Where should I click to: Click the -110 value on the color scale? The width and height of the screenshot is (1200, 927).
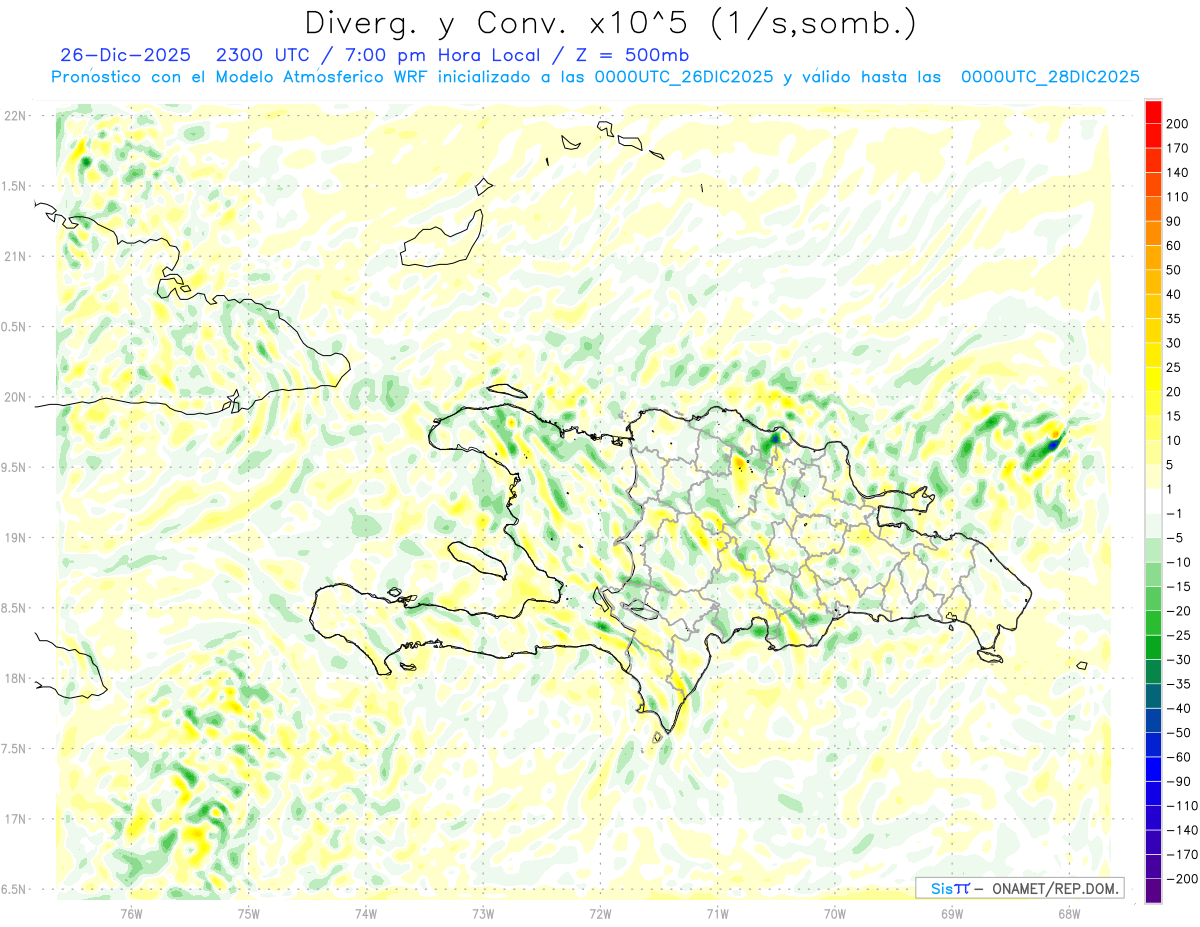click(1180, 806)
